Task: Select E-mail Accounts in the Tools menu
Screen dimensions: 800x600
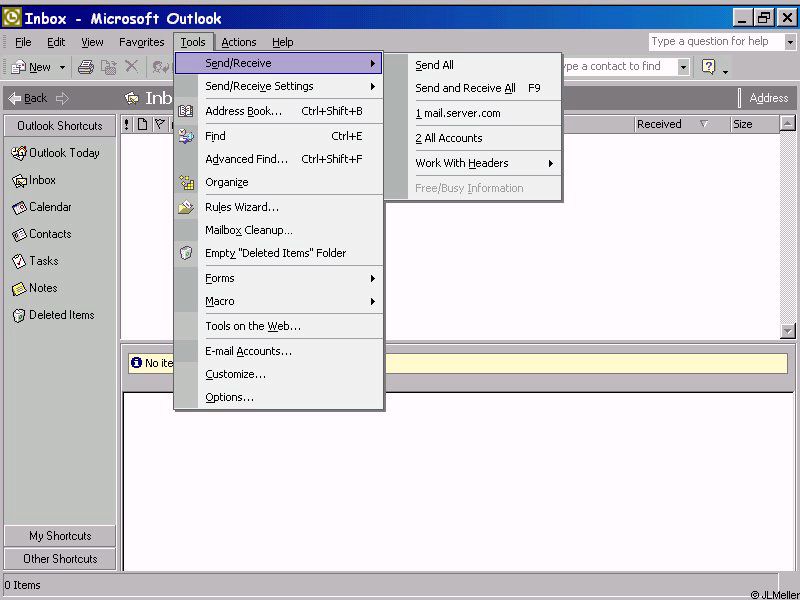Action: [x=248, y=351]
